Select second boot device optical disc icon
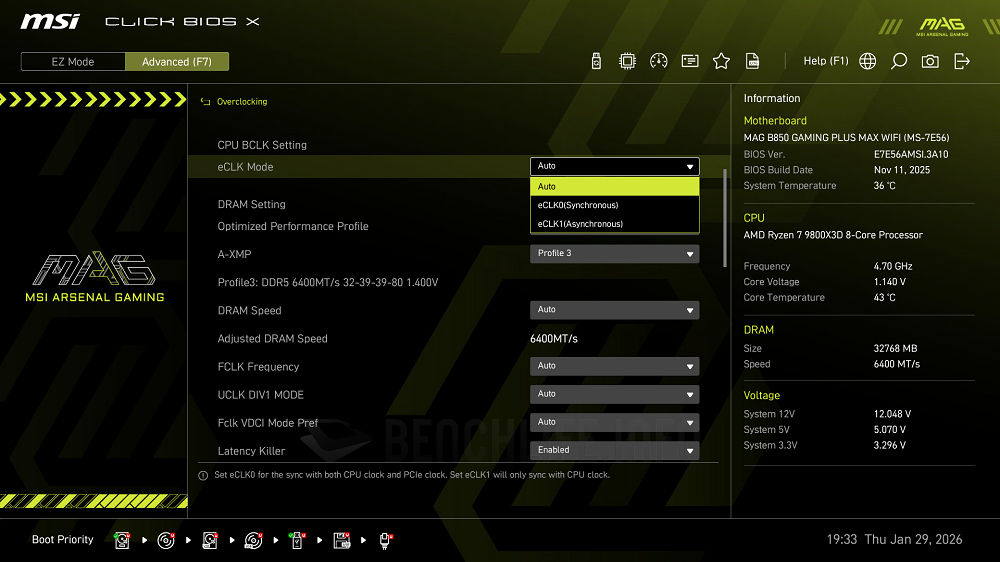This screenshot has height=562, width=1000. pyautogui.click(x=166, y=540)
